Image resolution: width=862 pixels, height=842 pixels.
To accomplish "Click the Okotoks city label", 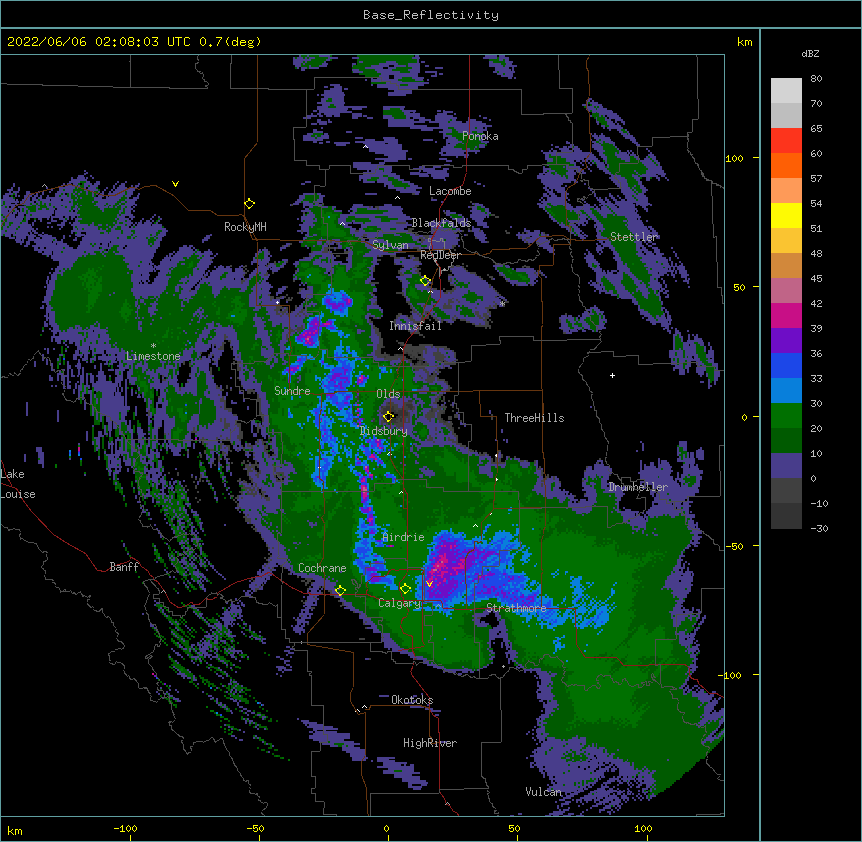I will coord(412,700).
